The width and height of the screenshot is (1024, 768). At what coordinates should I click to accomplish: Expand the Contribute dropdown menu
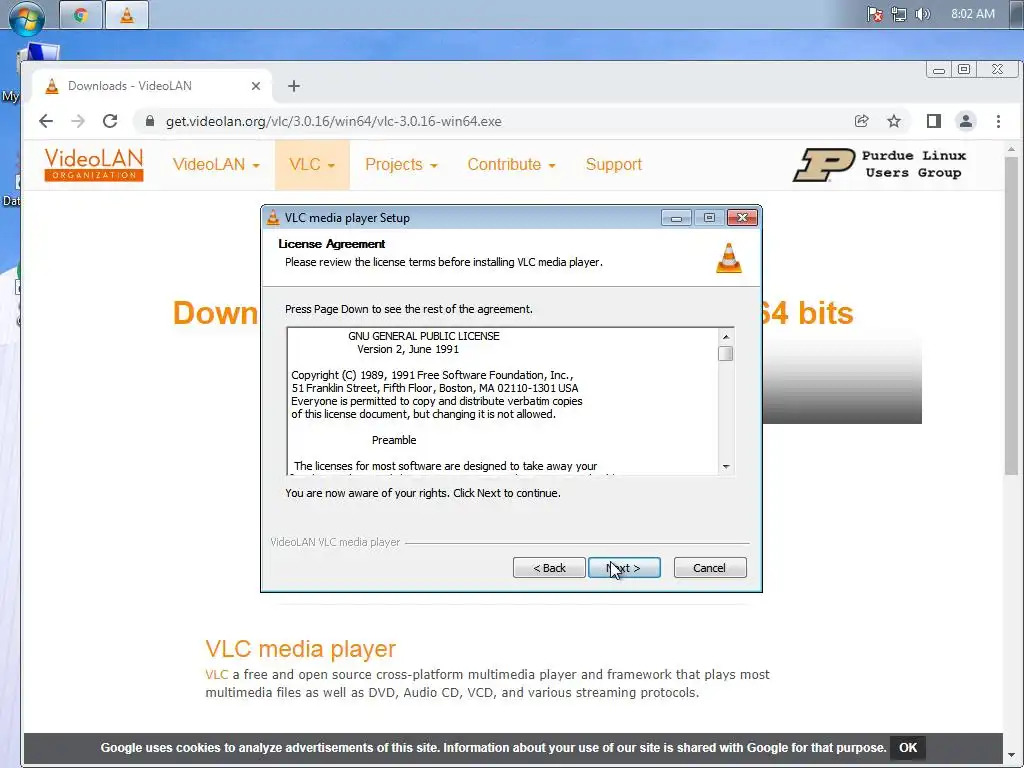(511, 165)
